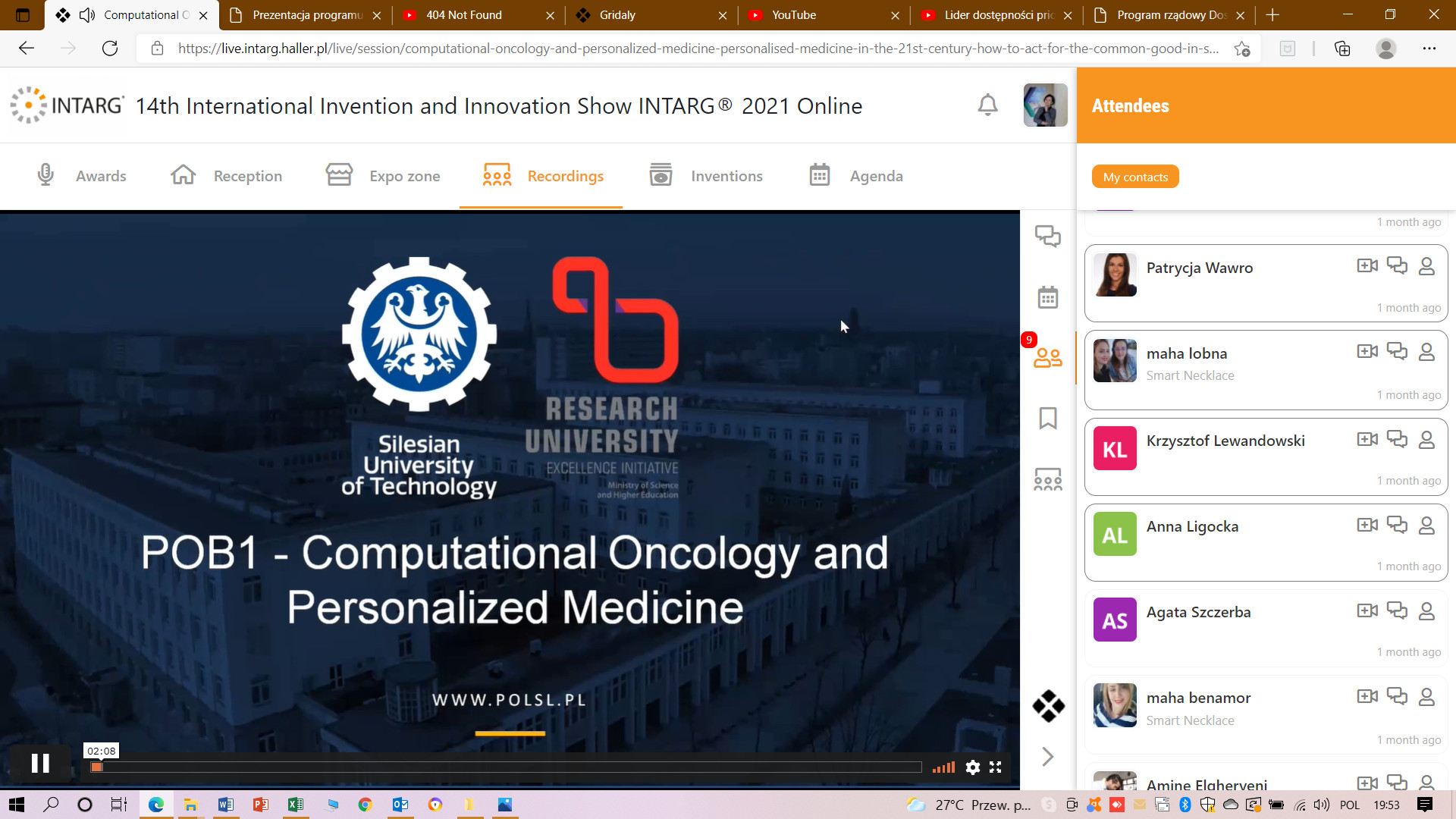Open the sessions grid sidebar icon
This screenshot has width=1456, height=819.
pos(1048,479)
